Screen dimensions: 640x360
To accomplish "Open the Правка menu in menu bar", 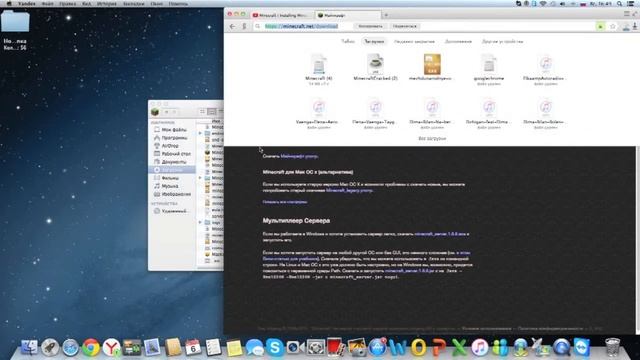I will (x=67, y=3).
